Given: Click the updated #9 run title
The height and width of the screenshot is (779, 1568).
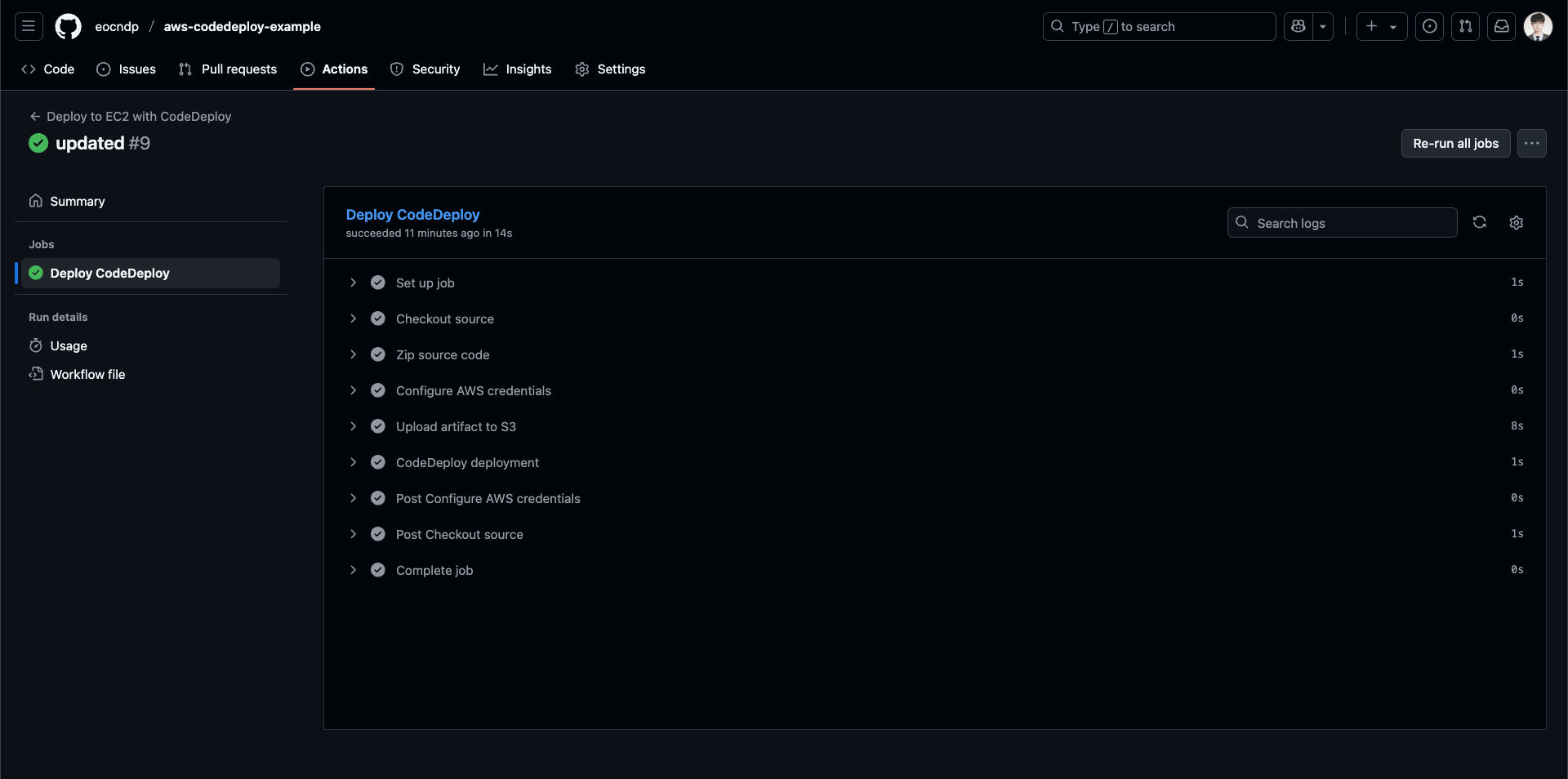Looking at the screenshot, I should pos(103,143).
